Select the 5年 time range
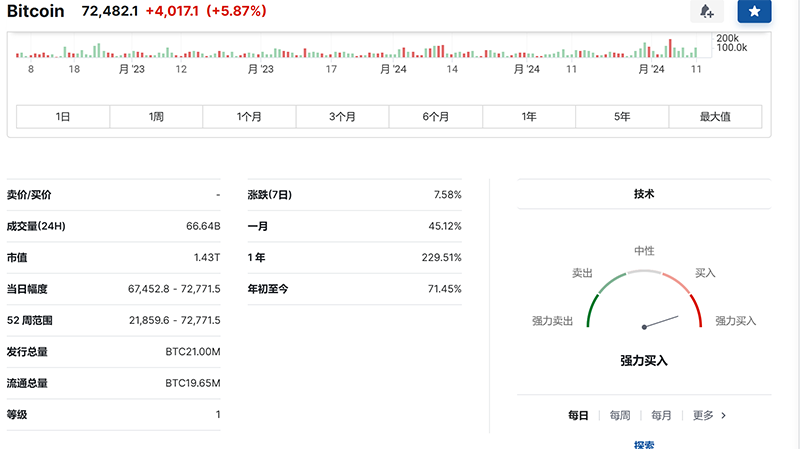 click(622, 117)
